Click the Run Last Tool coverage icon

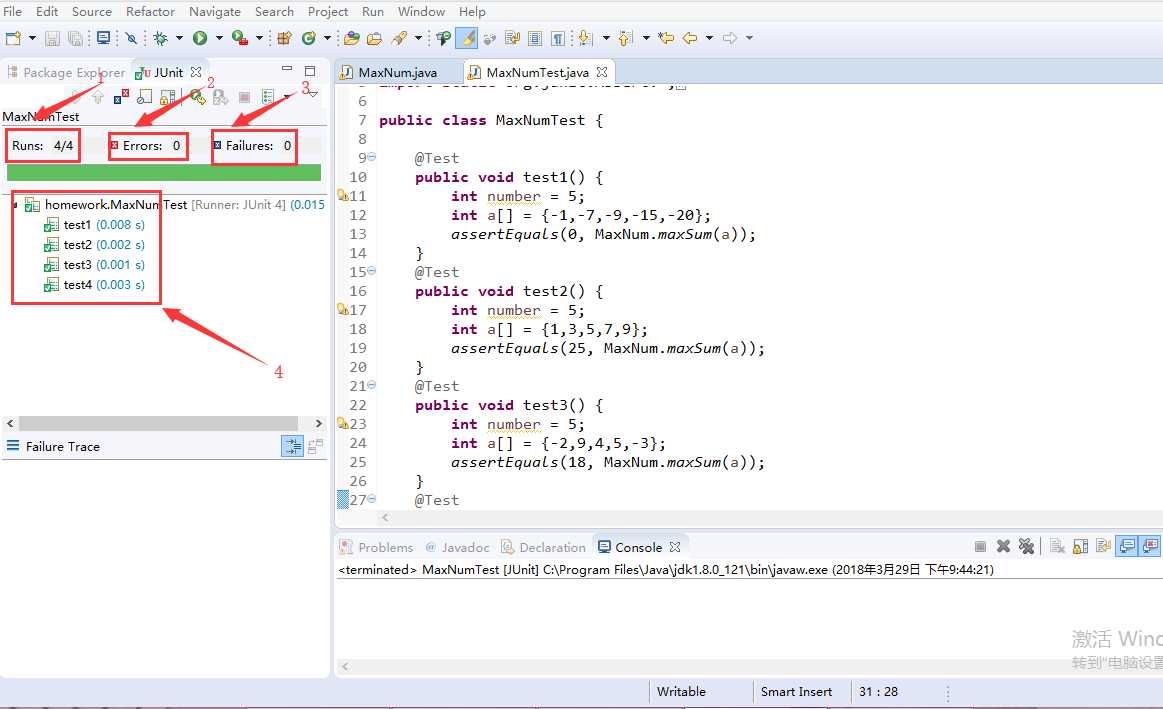pyautogui.click(x=240, y=38)
